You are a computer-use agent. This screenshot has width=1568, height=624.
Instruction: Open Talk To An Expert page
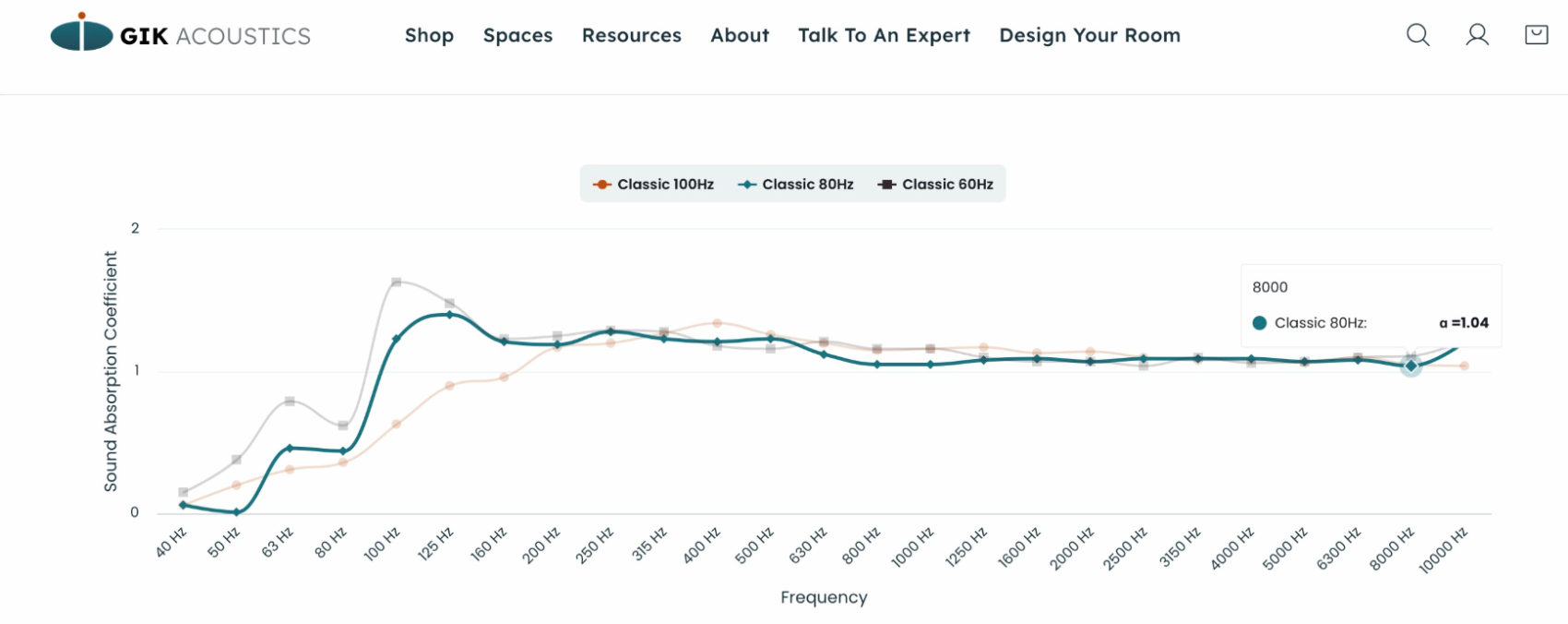click(x=884, y=35)
